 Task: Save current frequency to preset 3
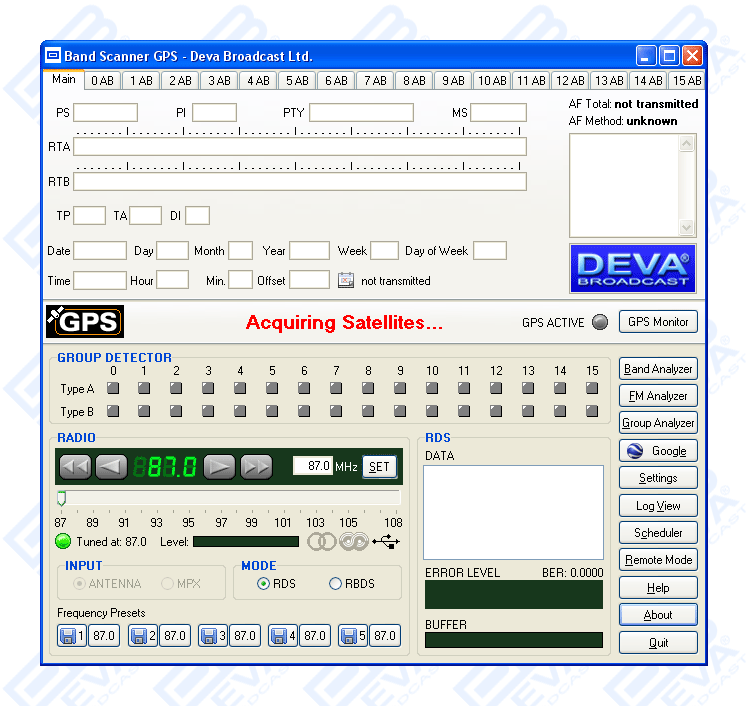pos(212,635)
